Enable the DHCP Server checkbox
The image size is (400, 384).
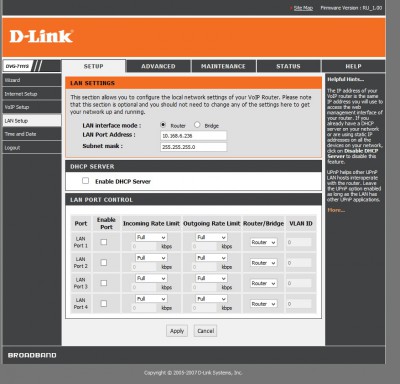(86, 181)
